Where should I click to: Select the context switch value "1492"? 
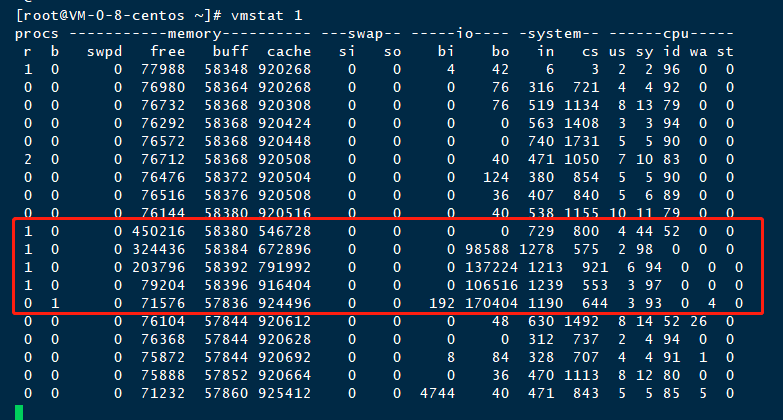[581, 321]
